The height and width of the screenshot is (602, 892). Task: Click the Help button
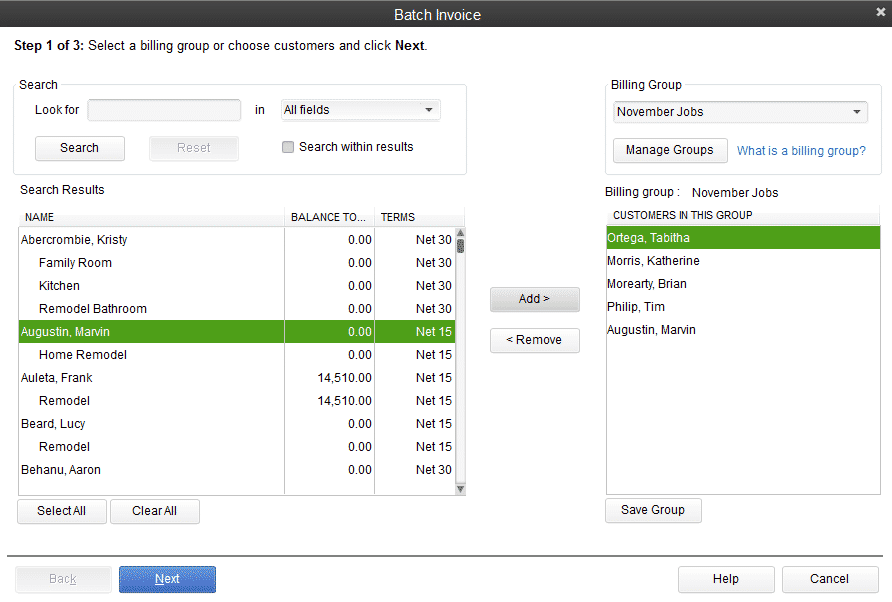726,579
